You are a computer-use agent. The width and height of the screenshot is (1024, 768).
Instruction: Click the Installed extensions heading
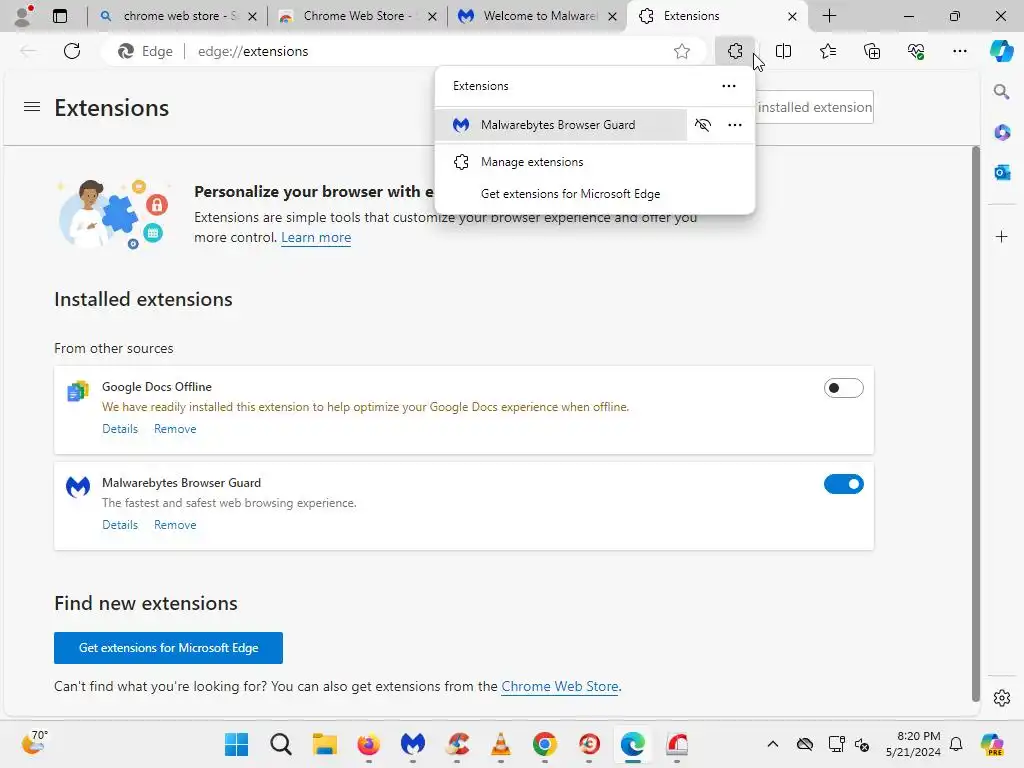pyautogui.click(x=143, y=299)
